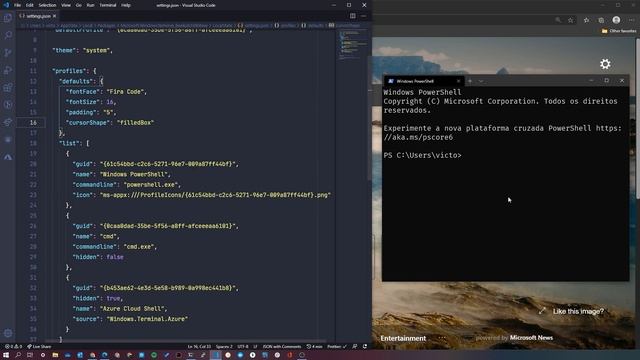
Task: Open new tab in Windows Terminal
Action: point(470,81)
